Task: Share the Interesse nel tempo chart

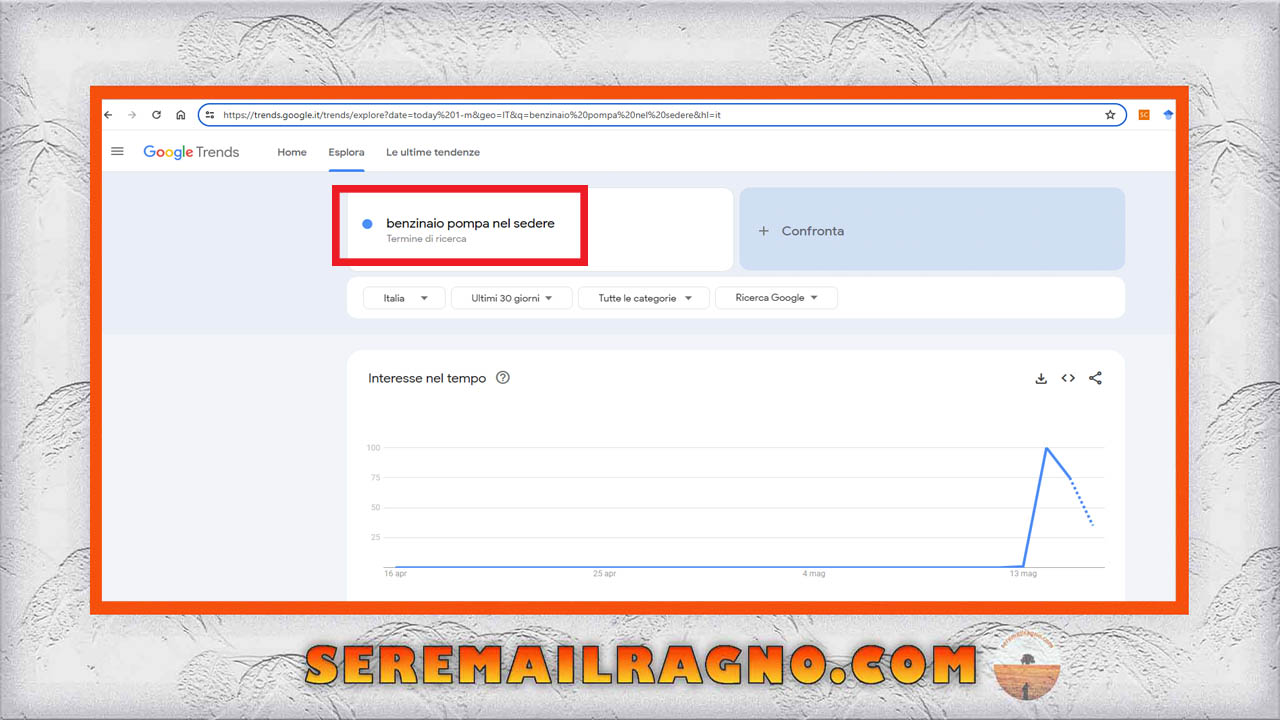Action: pos(1095,378)
